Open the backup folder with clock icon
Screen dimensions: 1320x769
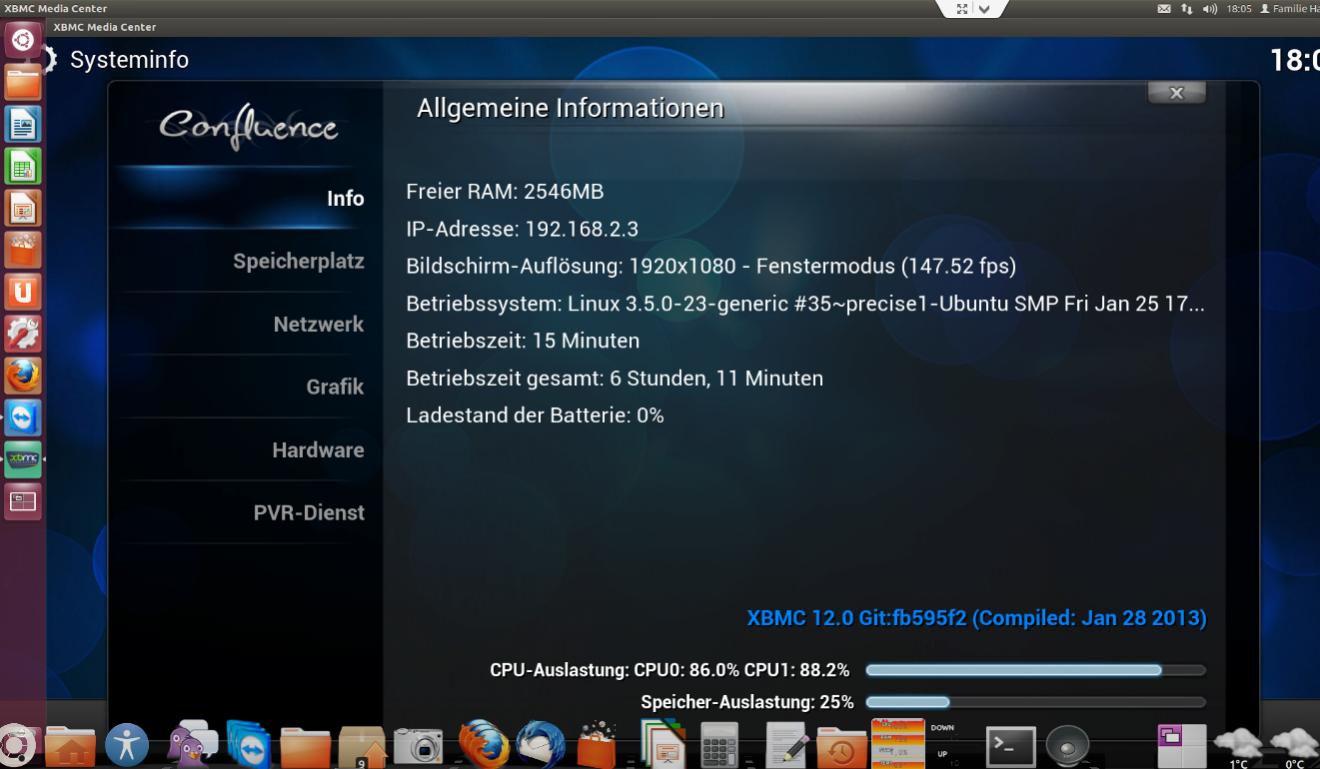click(842, 746)
